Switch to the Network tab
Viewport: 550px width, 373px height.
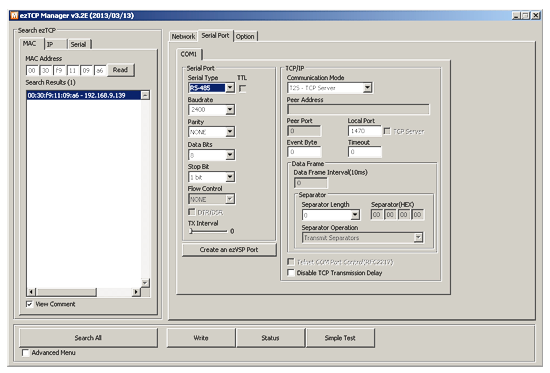pyautogui.click(x=183, y=36)
